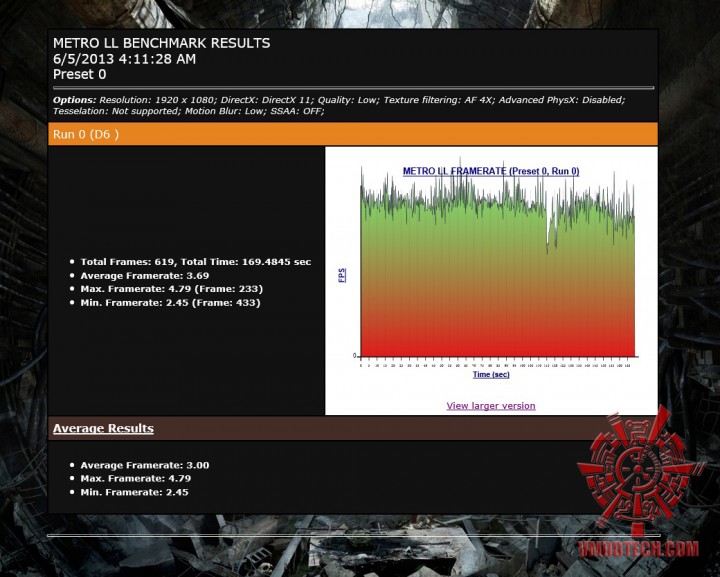Click the 'Average Results' heading
Screen dimensions: 720x577
pos(103,428)
